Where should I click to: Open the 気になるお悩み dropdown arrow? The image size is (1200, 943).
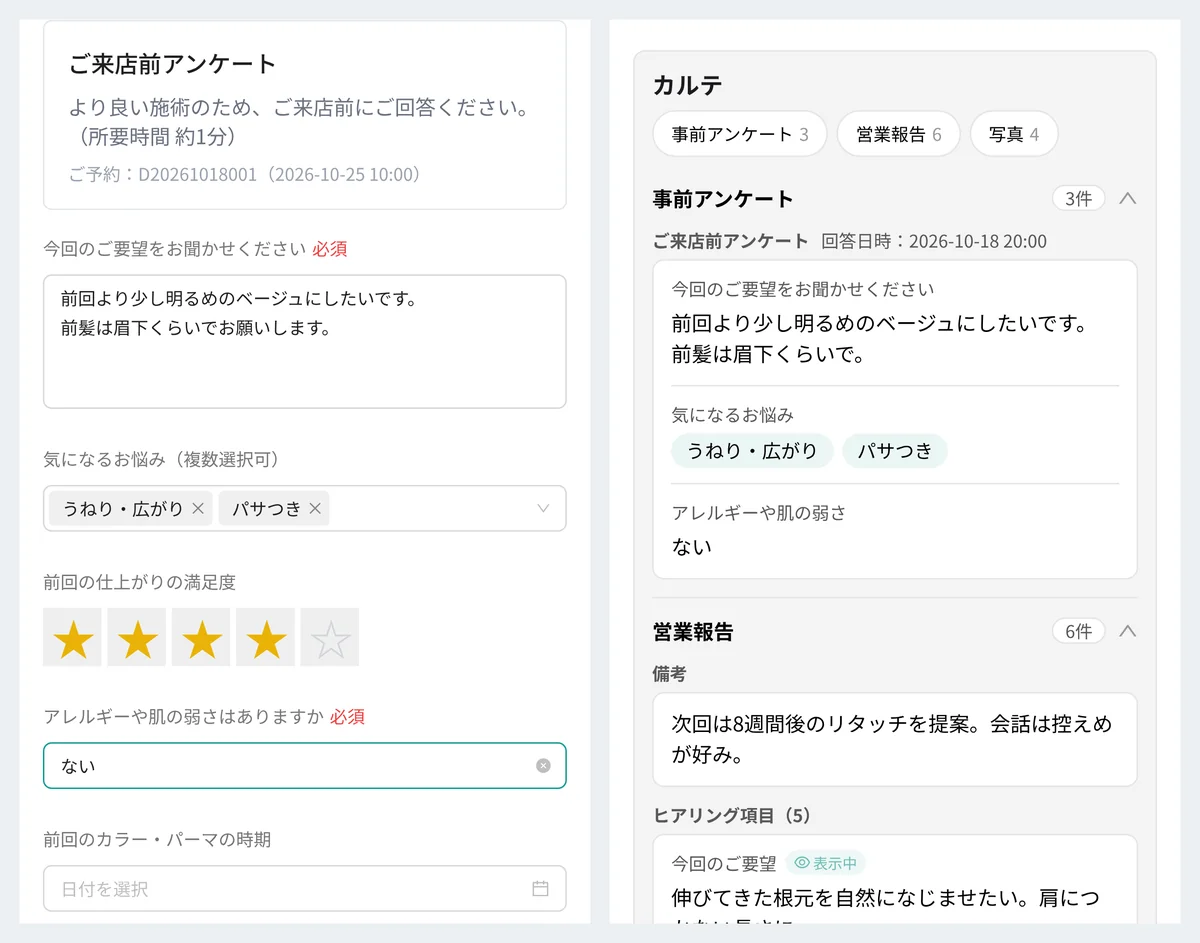[x=543, y=509]
